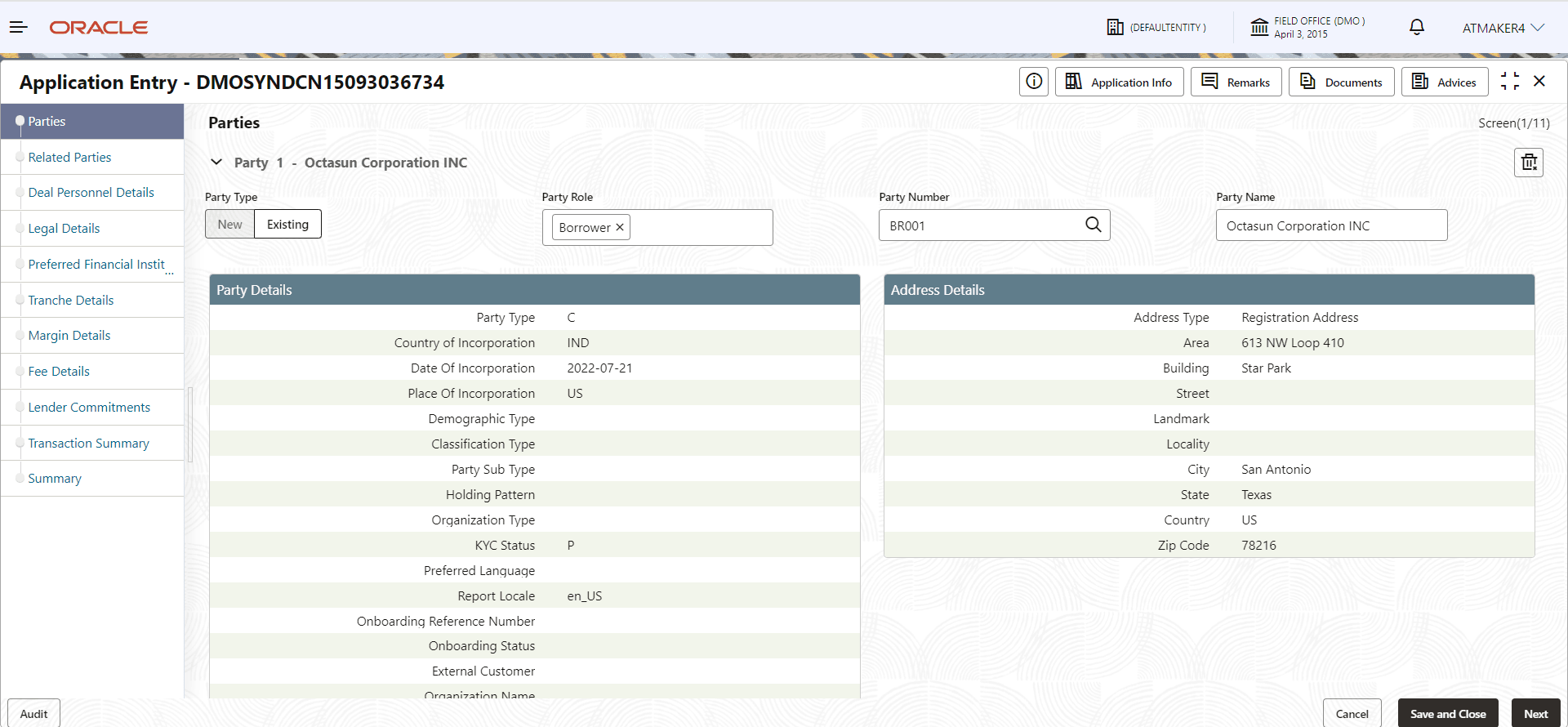Click the KYC Status value P
Image resolution: width=1568 pixels, height=727 pixels.
click(571, 546)
